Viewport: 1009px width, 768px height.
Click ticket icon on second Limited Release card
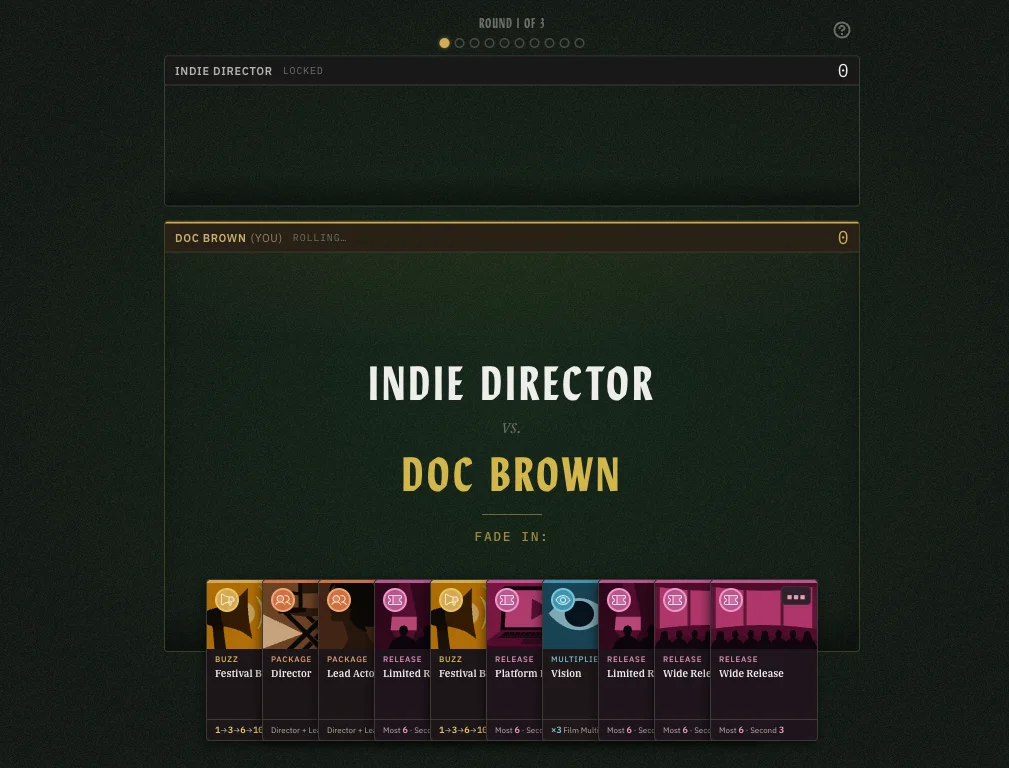click(x=618, y=600)
